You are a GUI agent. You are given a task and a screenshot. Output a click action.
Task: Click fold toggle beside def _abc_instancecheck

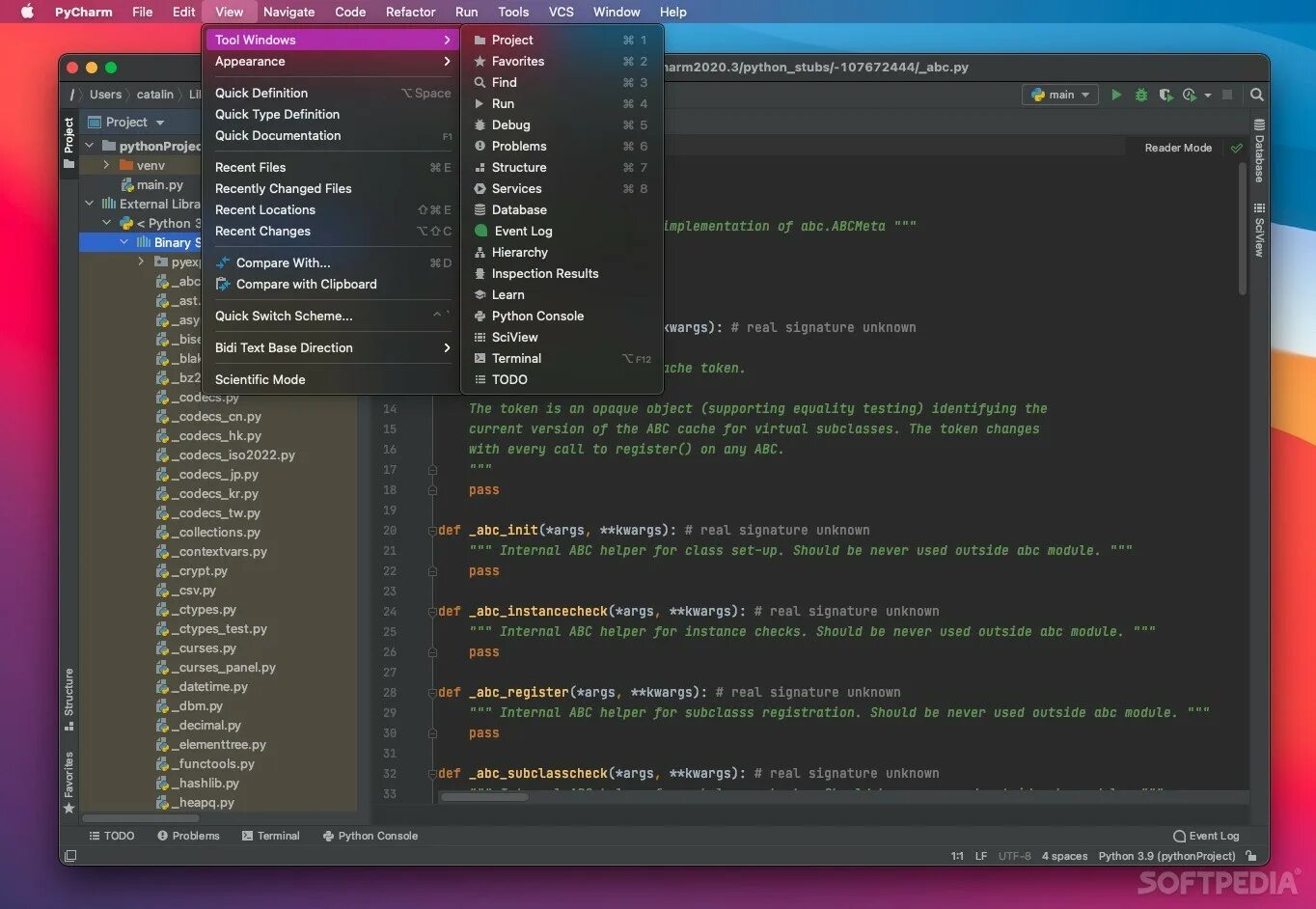[x=432, y=612]
